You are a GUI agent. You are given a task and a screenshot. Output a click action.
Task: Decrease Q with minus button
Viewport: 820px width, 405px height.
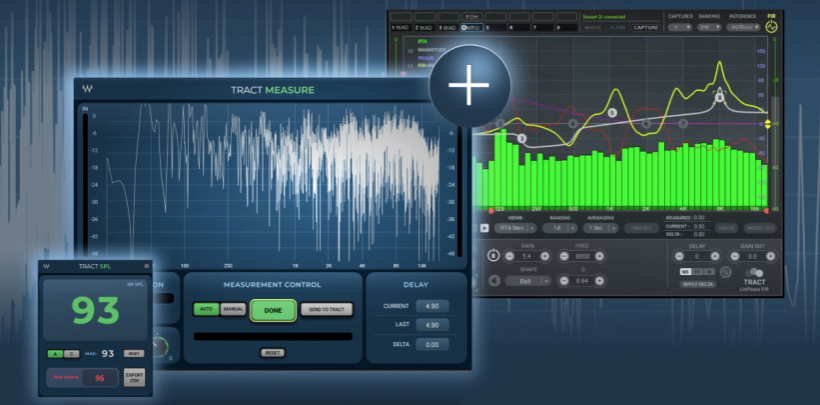[564, 281]
